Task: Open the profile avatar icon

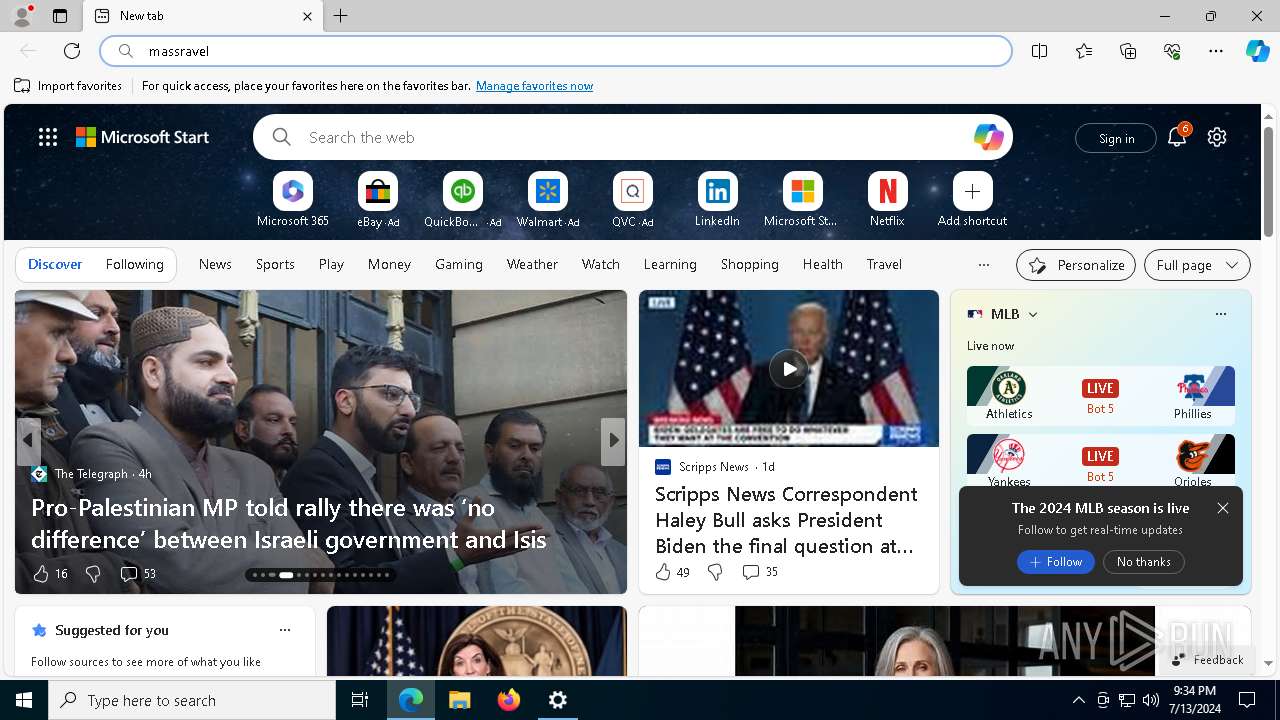Action: pyautogui.click(x=21, y=16)
